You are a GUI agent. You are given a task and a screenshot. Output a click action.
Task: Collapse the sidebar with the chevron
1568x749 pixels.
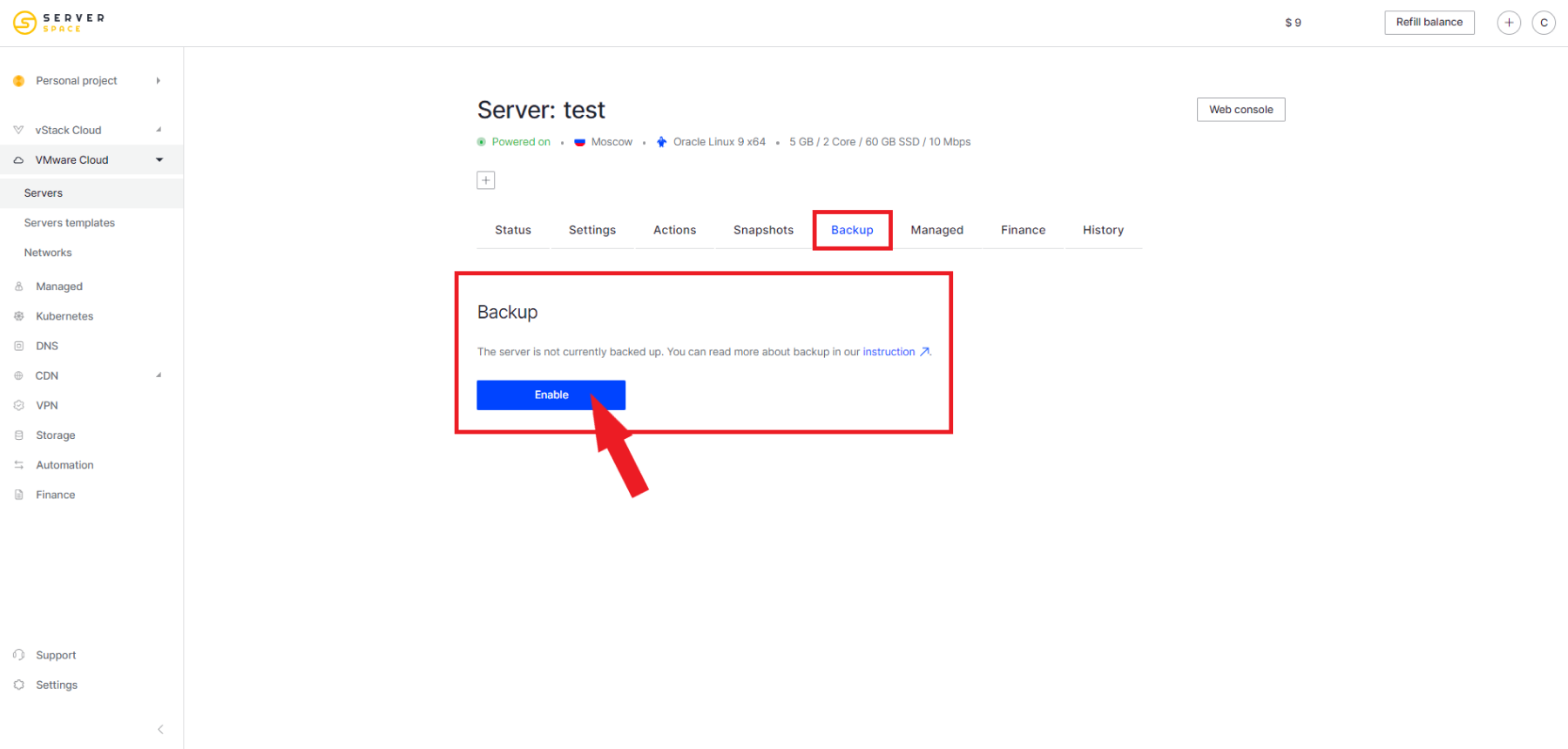tap(160, 730)
